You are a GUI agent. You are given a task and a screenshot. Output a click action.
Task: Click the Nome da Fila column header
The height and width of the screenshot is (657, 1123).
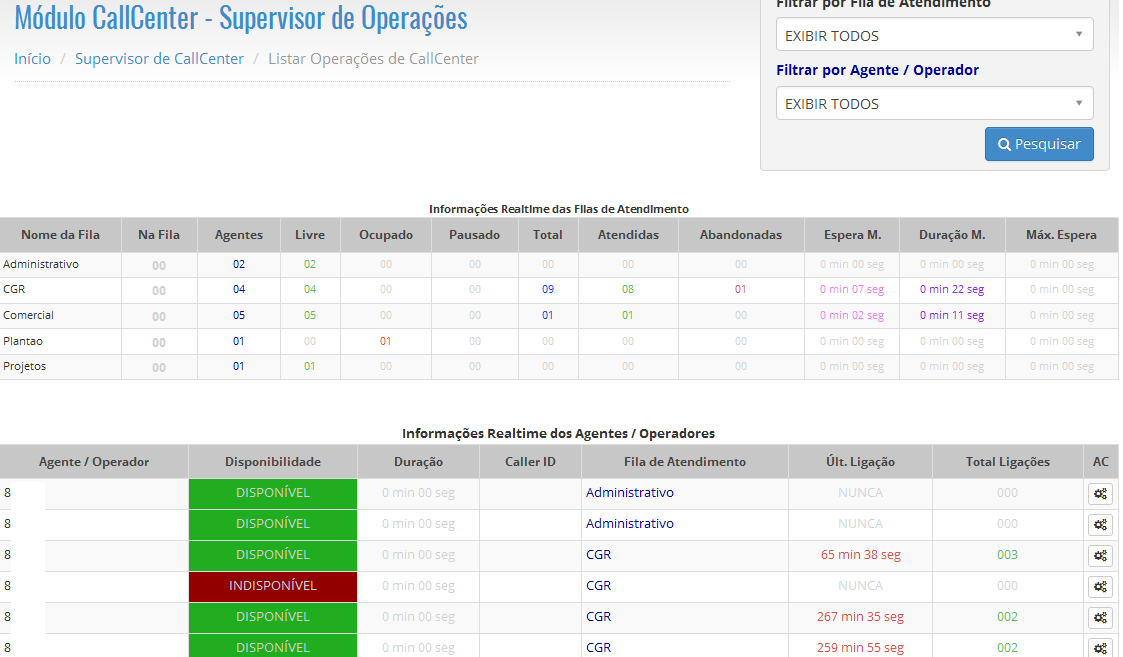tap(60, 235)
